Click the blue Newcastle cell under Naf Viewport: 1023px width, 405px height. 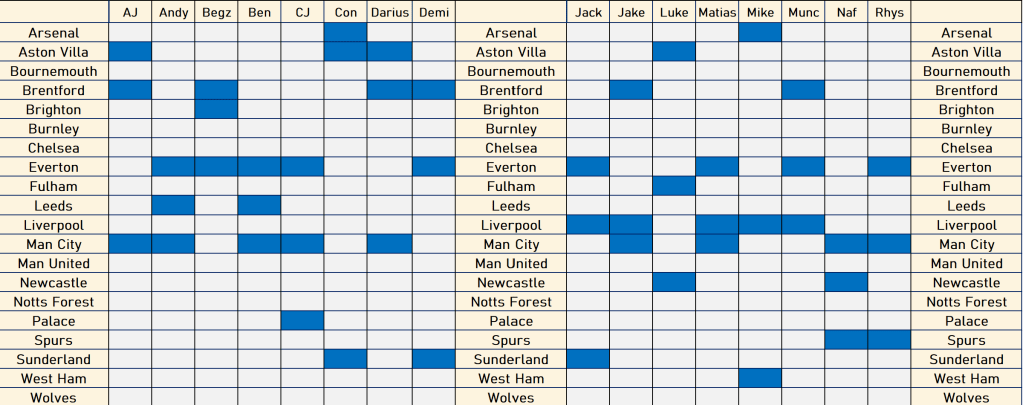[846, 283]
